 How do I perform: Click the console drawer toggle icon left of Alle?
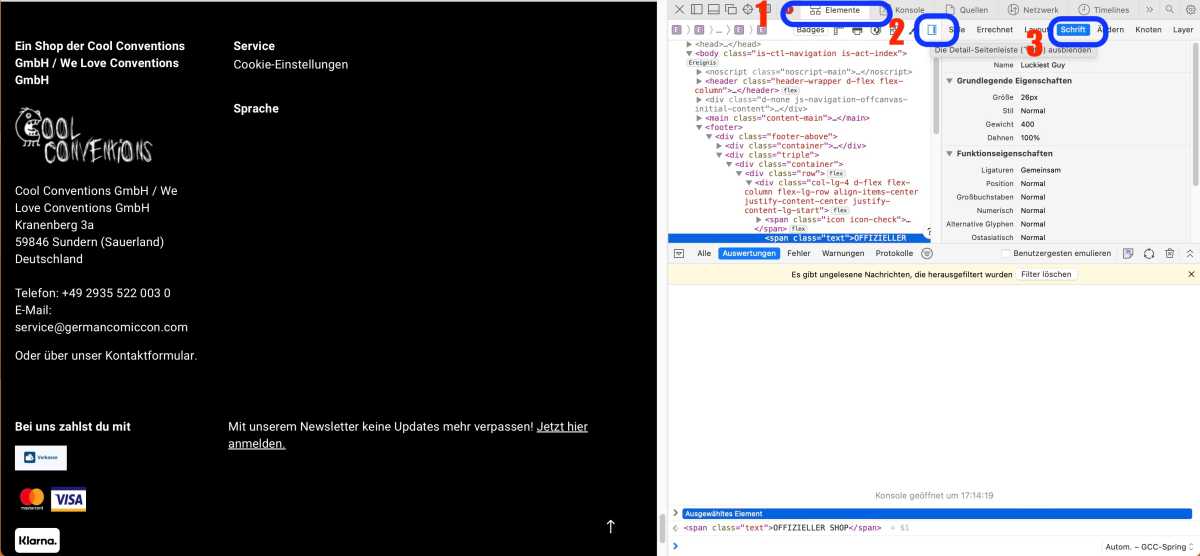click(x=679, y=253)
